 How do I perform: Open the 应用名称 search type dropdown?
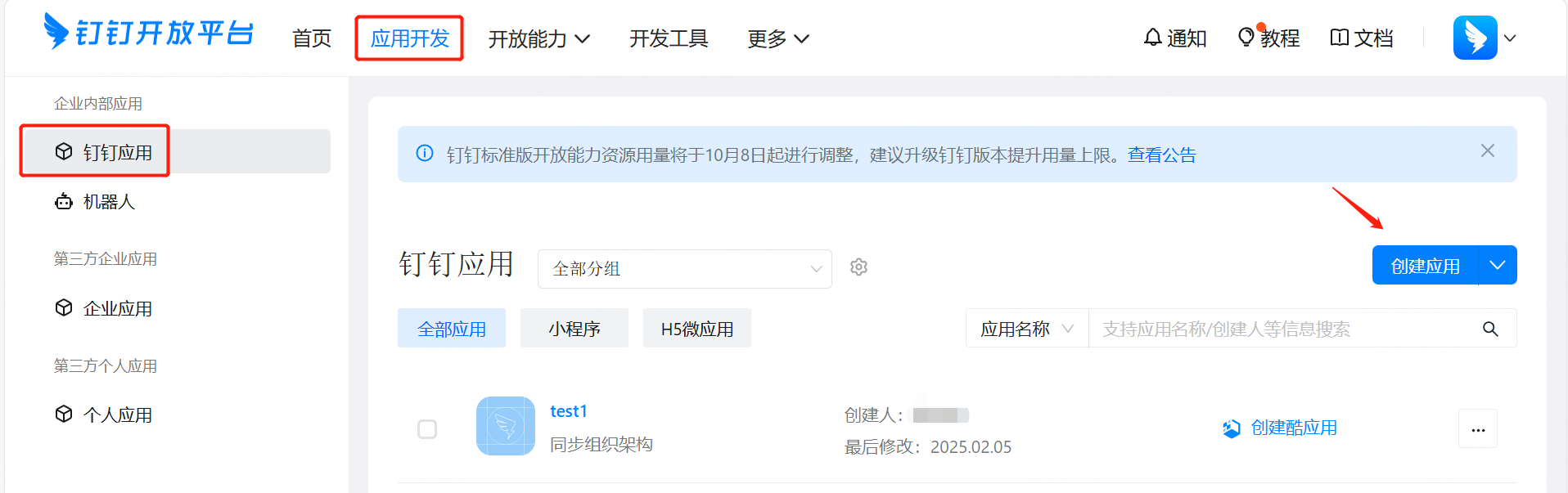point(1027,329)
